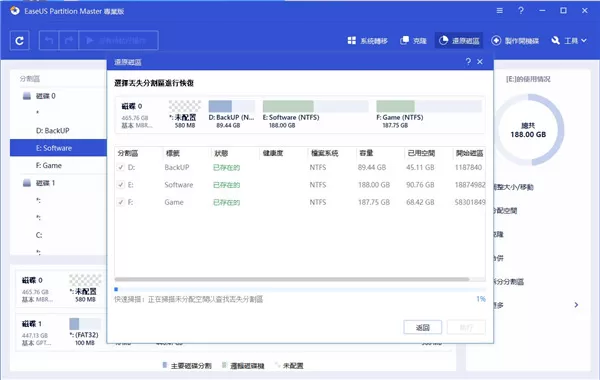Click the status column header

coord(221,153)
